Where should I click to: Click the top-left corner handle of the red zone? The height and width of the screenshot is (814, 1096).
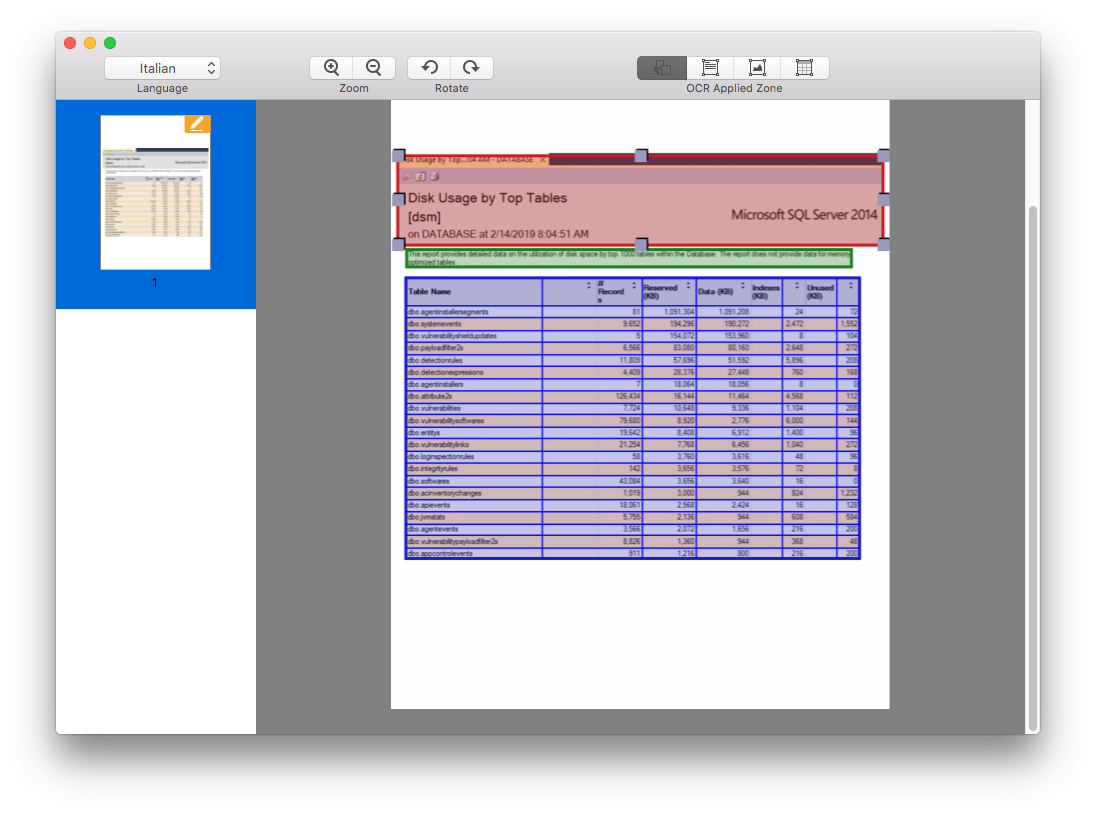398,155
